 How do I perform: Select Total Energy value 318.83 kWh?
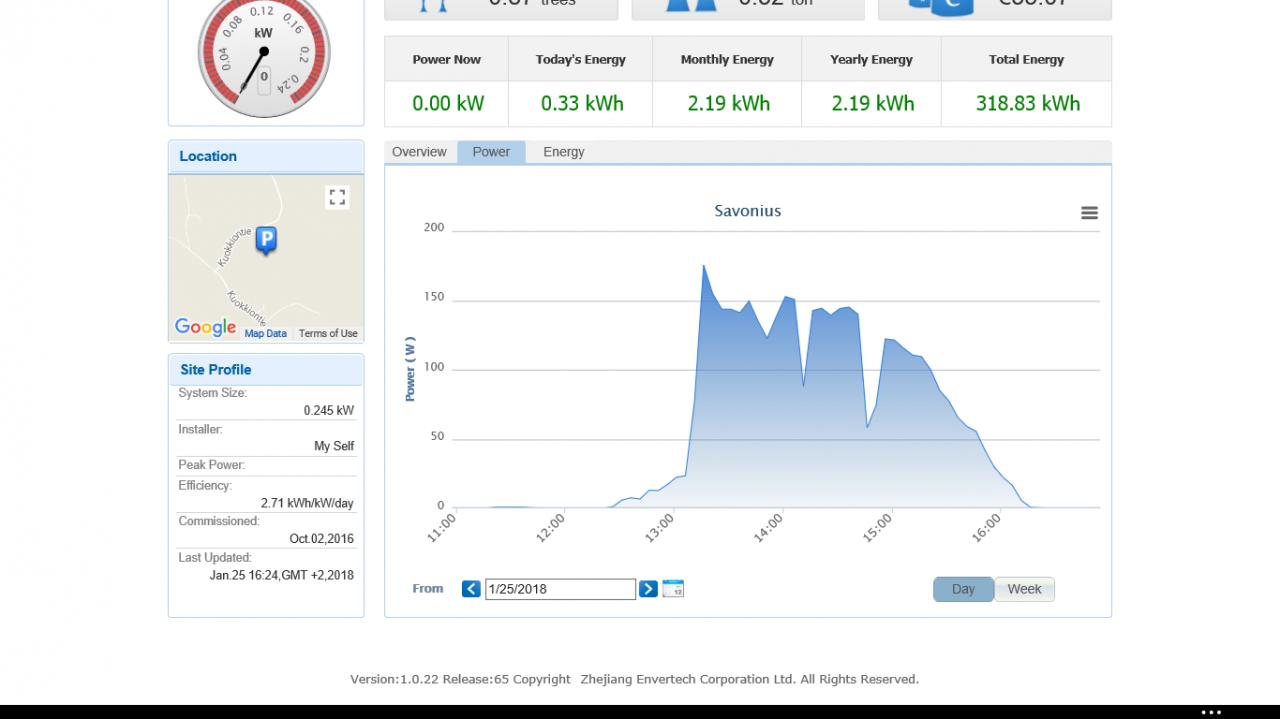[x=1027, y=103]
